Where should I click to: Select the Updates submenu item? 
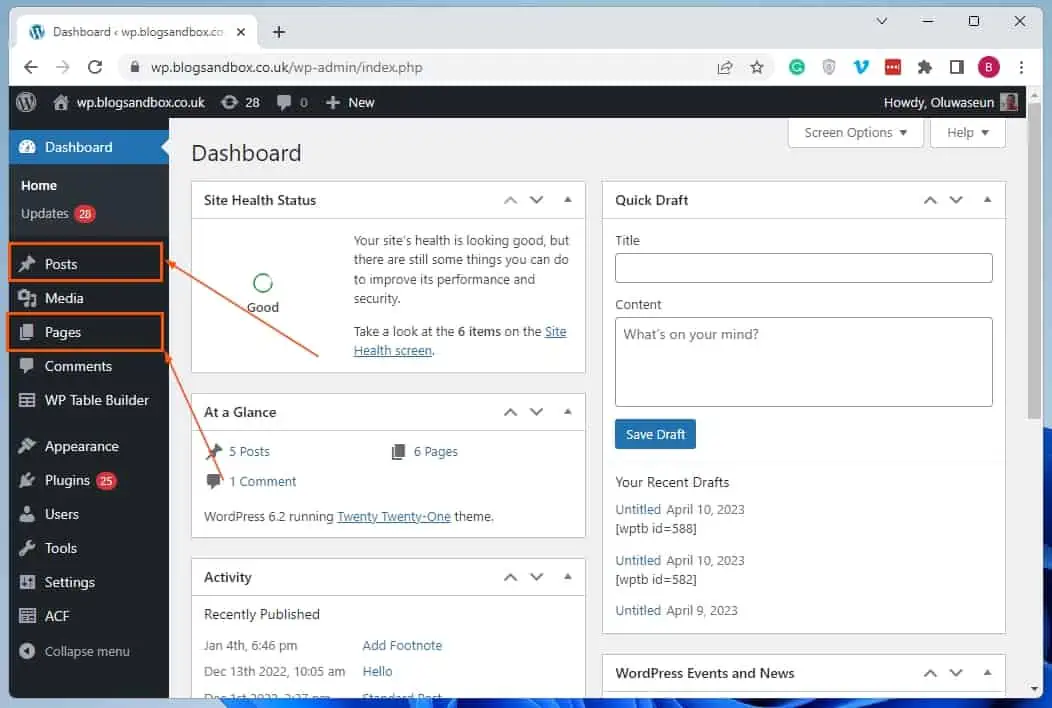tap(58, 213)
